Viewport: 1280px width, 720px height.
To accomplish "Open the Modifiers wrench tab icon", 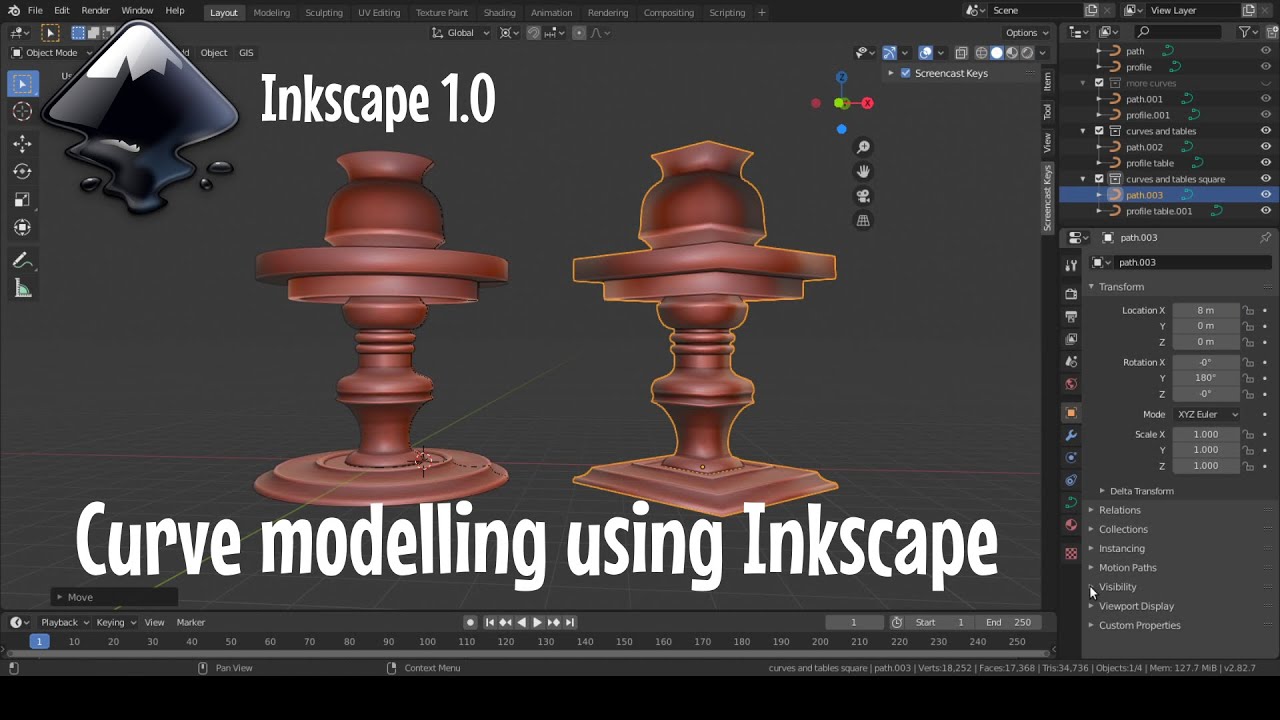I will (x=1071, y=435).
